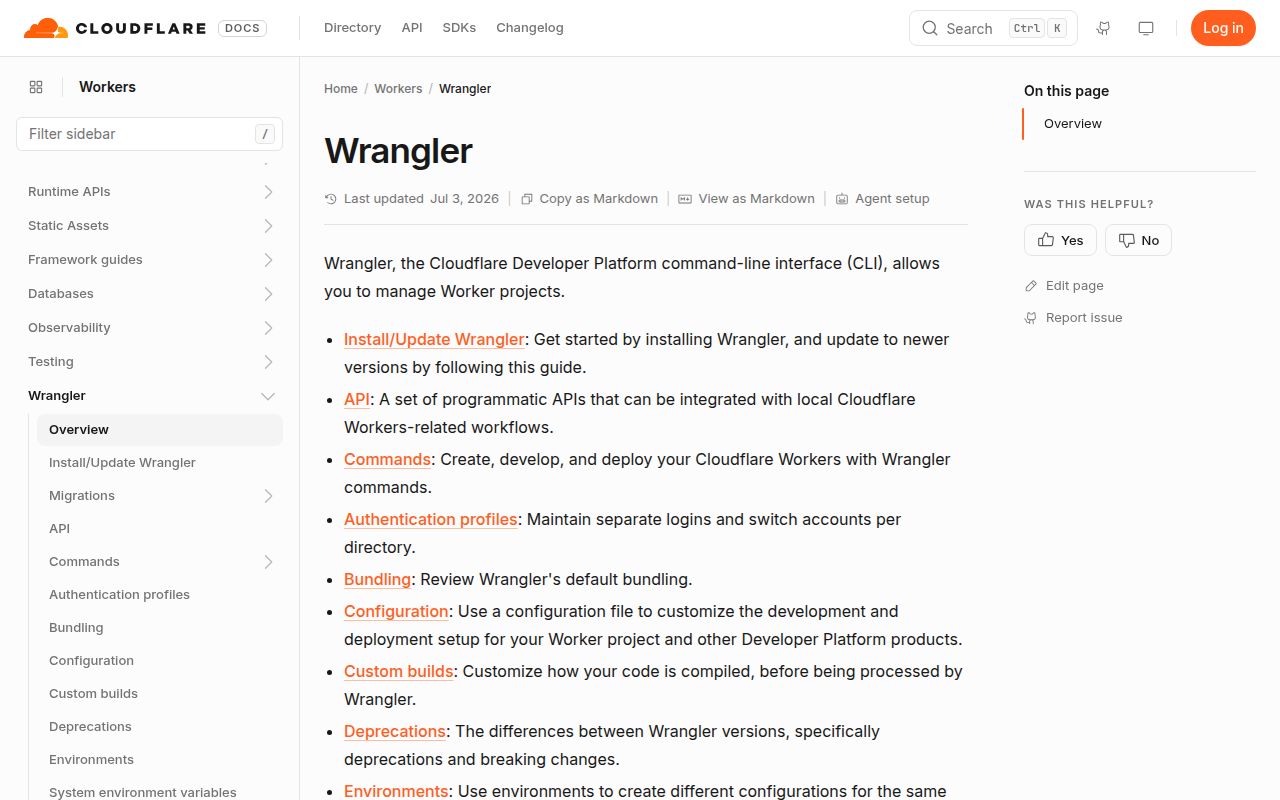Expand Observability section
The width and height of the screenshot is (1280, 800).
(x=268, y=328)
